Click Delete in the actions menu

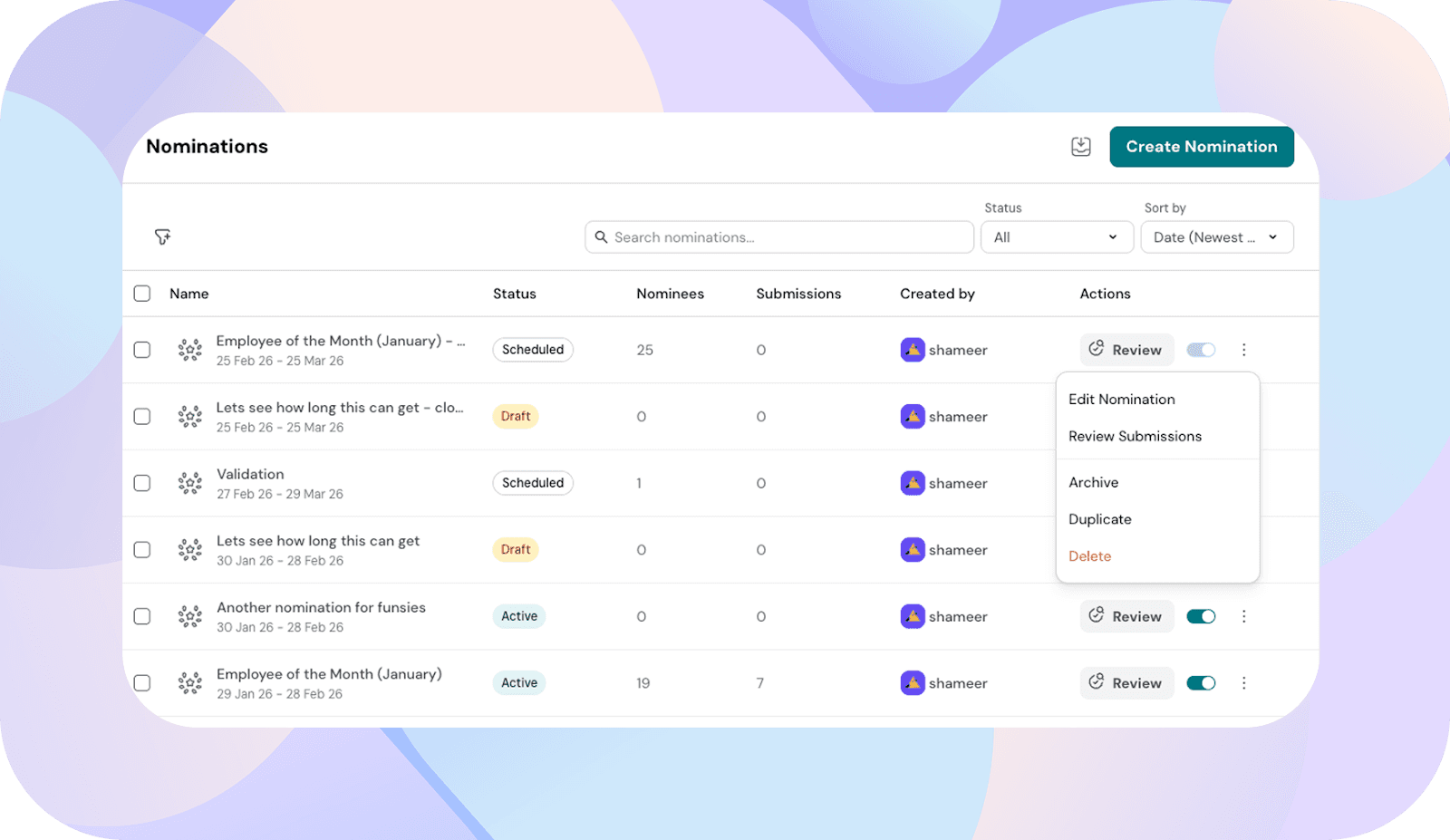point(1089,556)
